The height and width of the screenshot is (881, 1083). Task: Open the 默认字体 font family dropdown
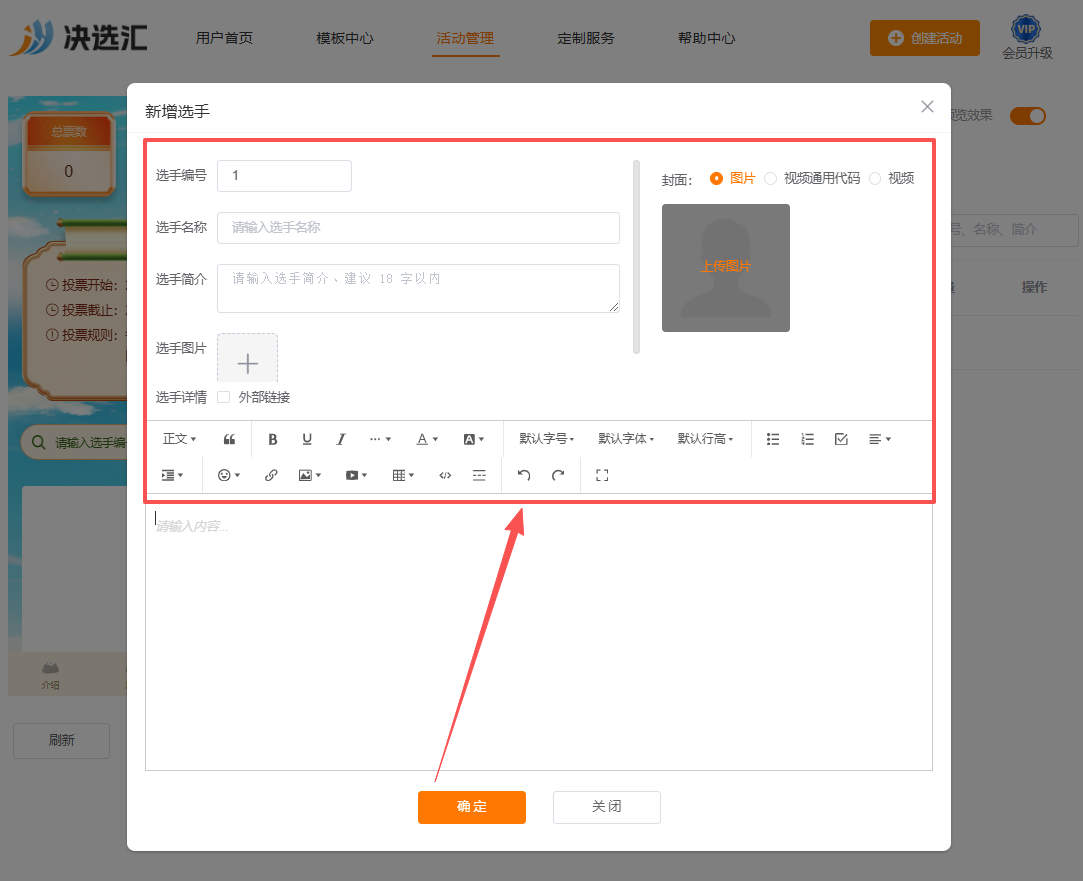click(x=626, y=439)
